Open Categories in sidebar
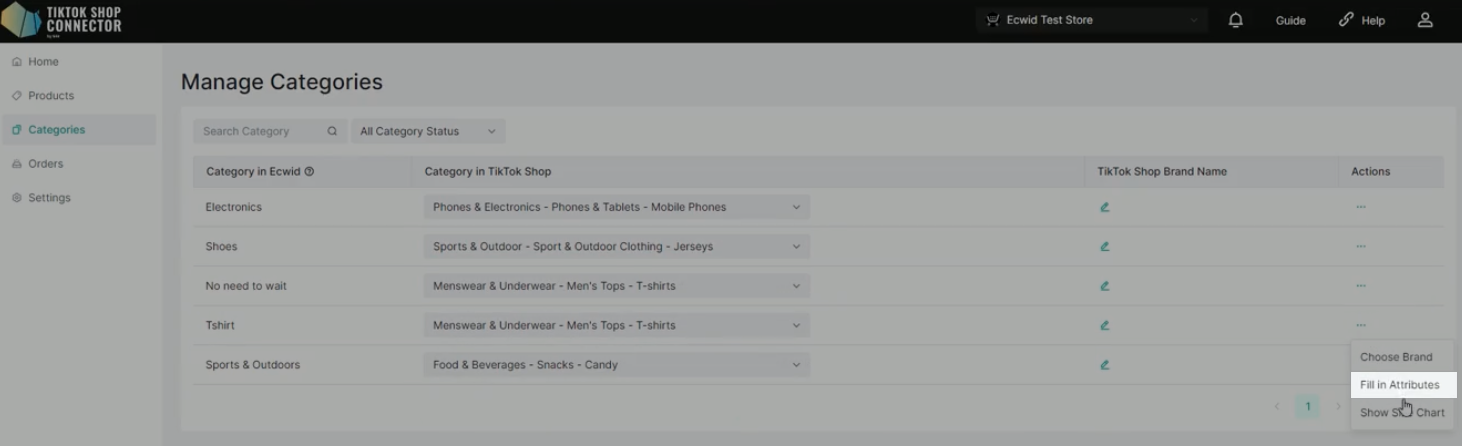This screenshot has height=446, width=1462. click(x=80, y=130)
